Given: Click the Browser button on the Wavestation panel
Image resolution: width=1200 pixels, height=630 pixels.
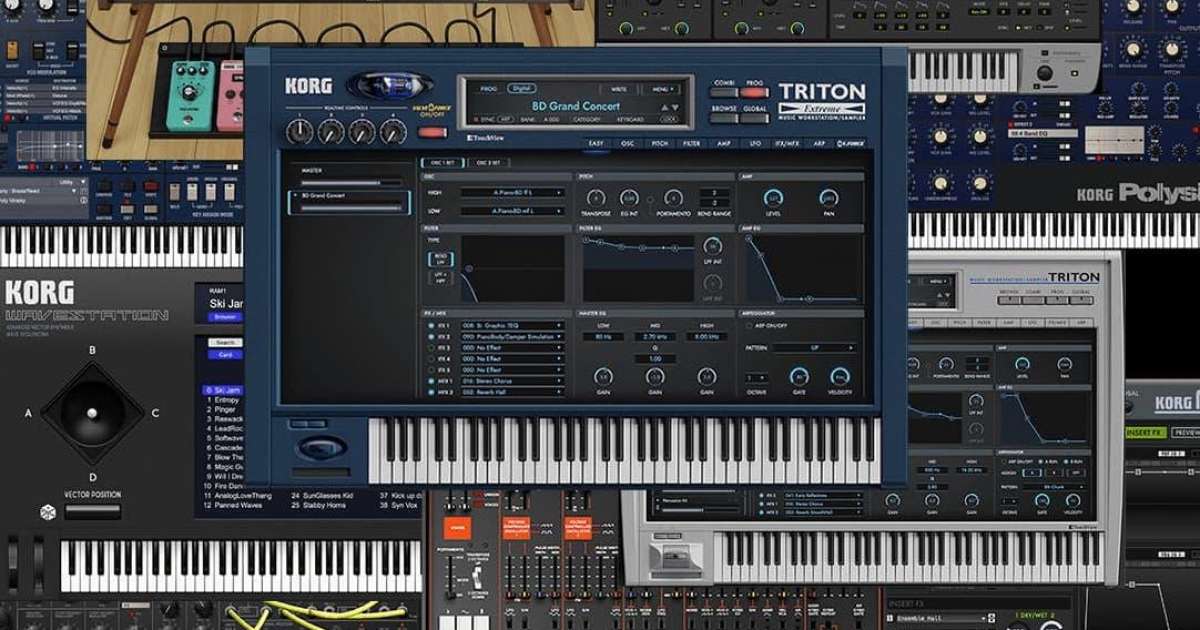Looking at the screenshot, I should click(225, 317).
